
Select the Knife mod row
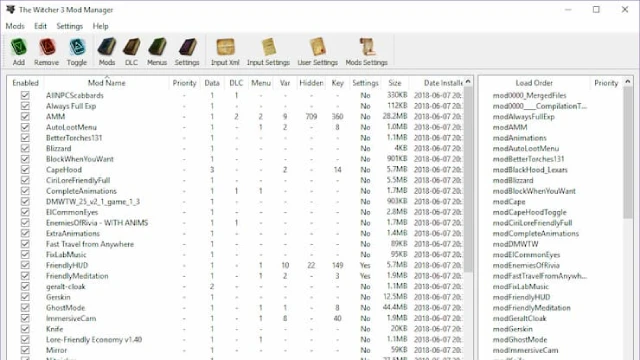(235, 329)
